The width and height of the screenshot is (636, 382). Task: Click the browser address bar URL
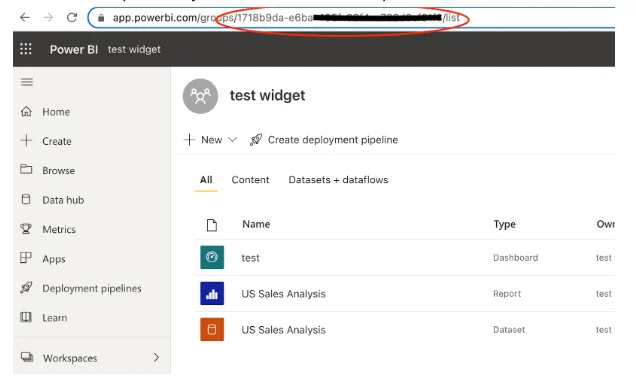pos(286,18)
